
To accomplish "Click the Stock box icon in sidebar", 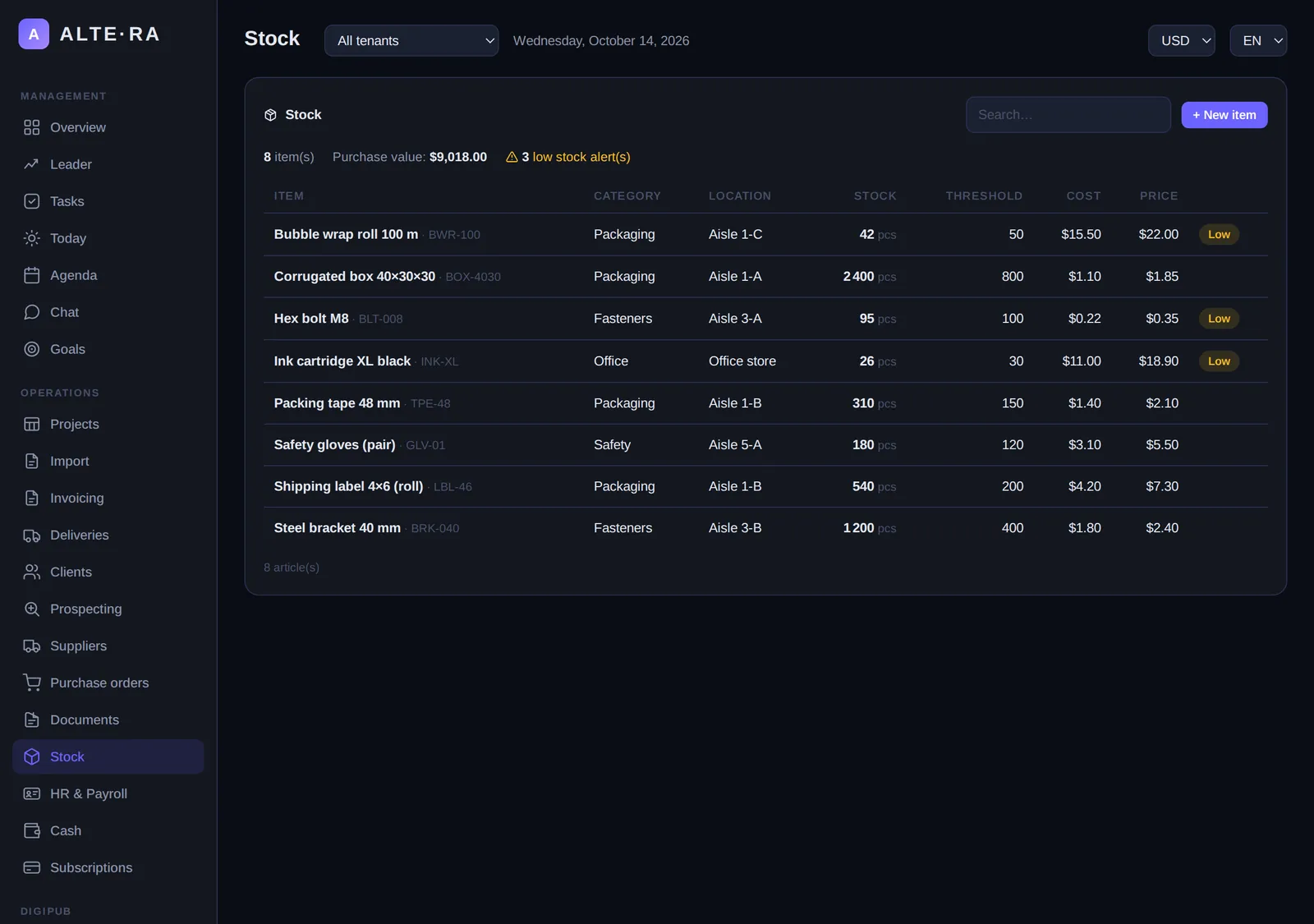I will 31,756.
